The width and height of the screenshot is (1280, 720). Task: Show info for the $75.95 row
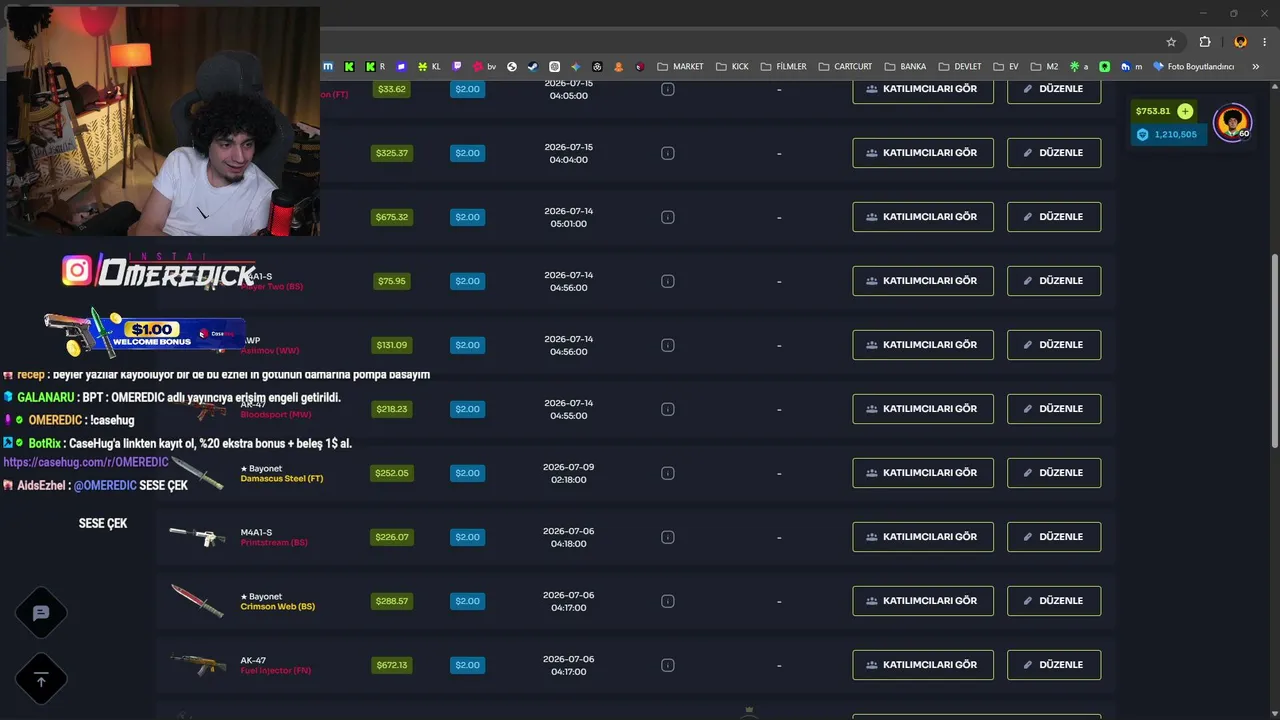(x=668, y=281)
